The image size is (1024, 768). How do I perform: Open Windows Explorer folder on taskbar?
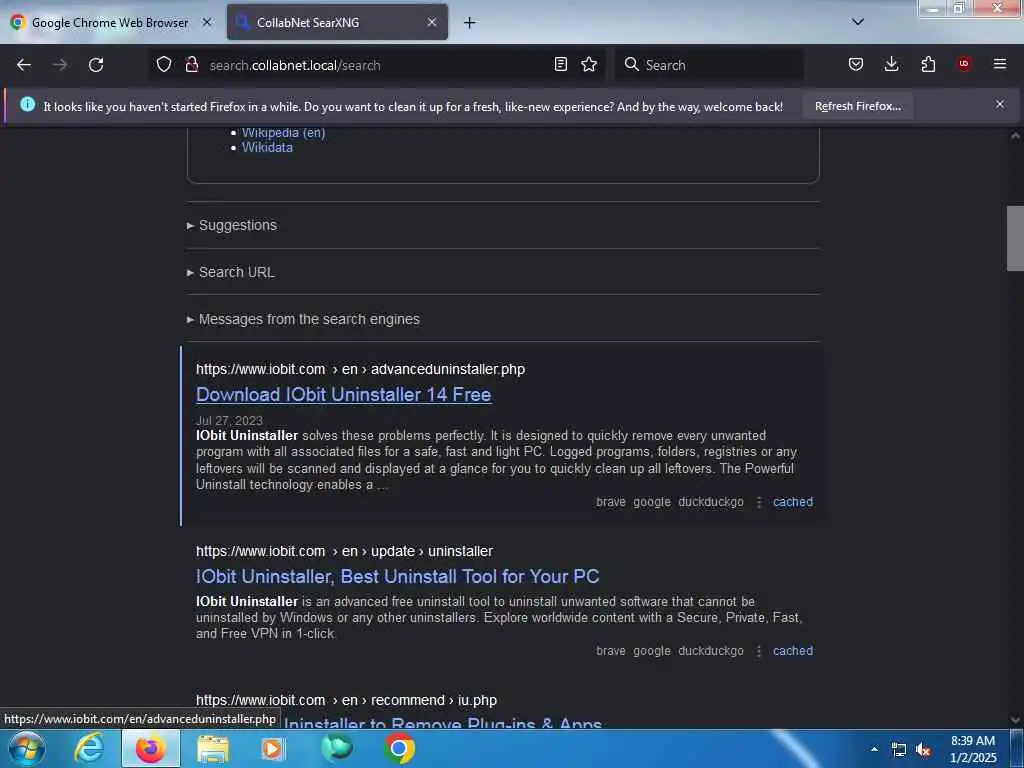coord(212,748)
